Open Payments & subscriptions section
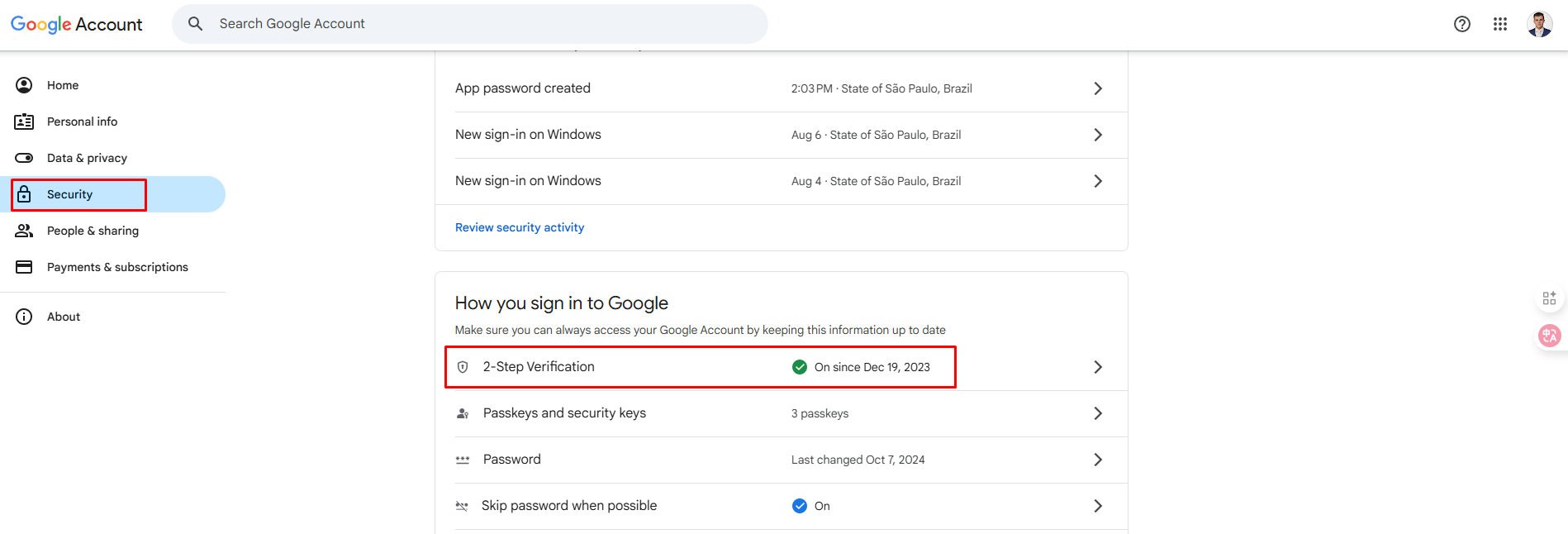The height and width of the screenshot is (534, 1568). click(x=112, y=267)
